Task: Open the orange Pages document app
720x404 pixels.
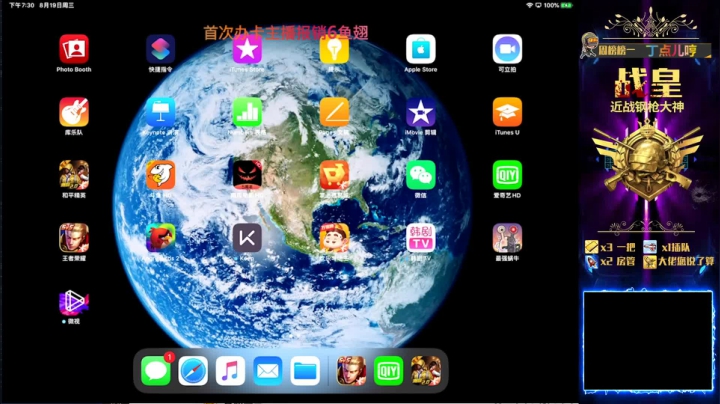Action: click(334, 112)
